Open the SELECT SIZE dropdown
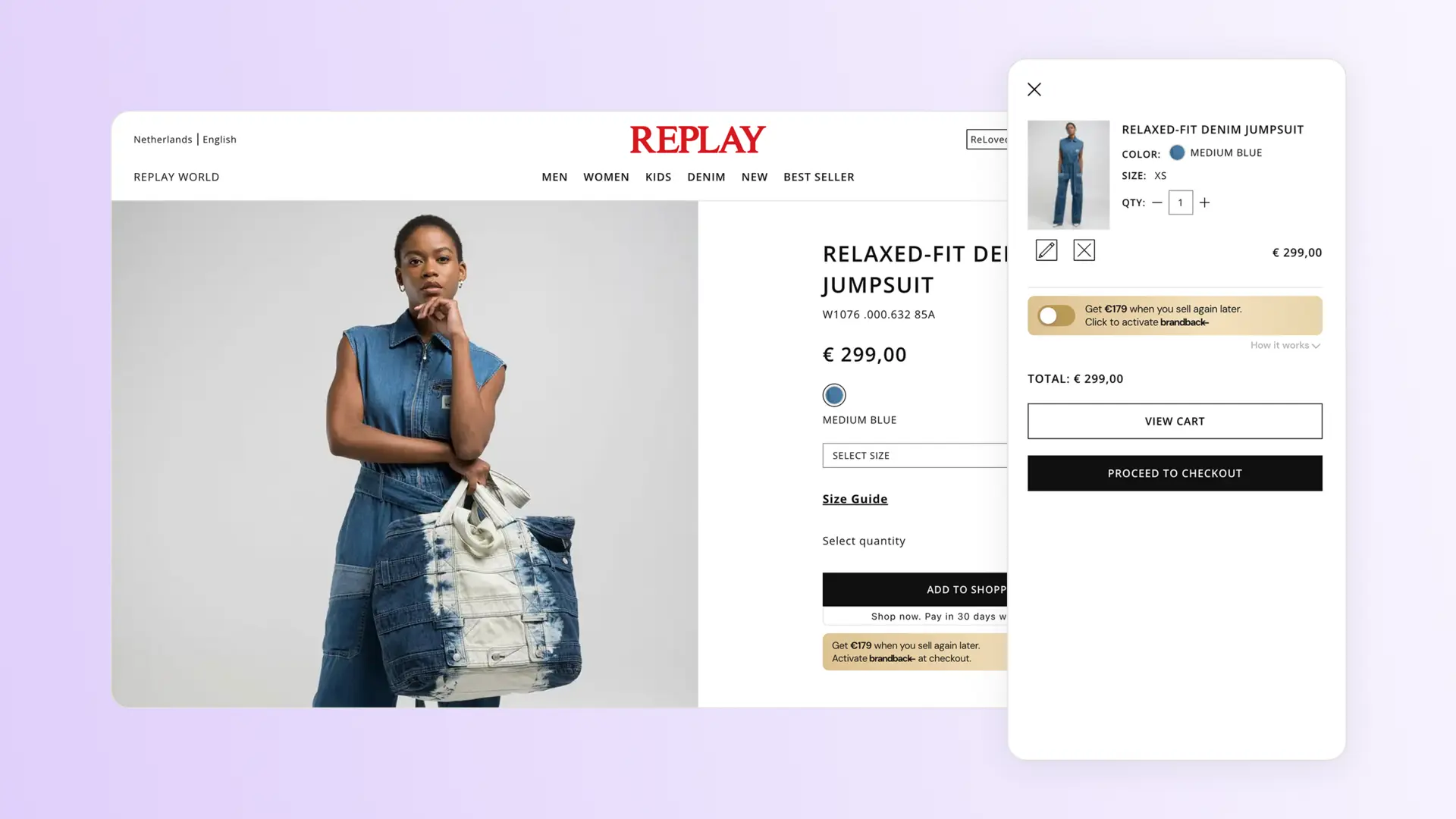Image resolution: width=1456 pixels, height=819 pixels. tap(915, 455)
